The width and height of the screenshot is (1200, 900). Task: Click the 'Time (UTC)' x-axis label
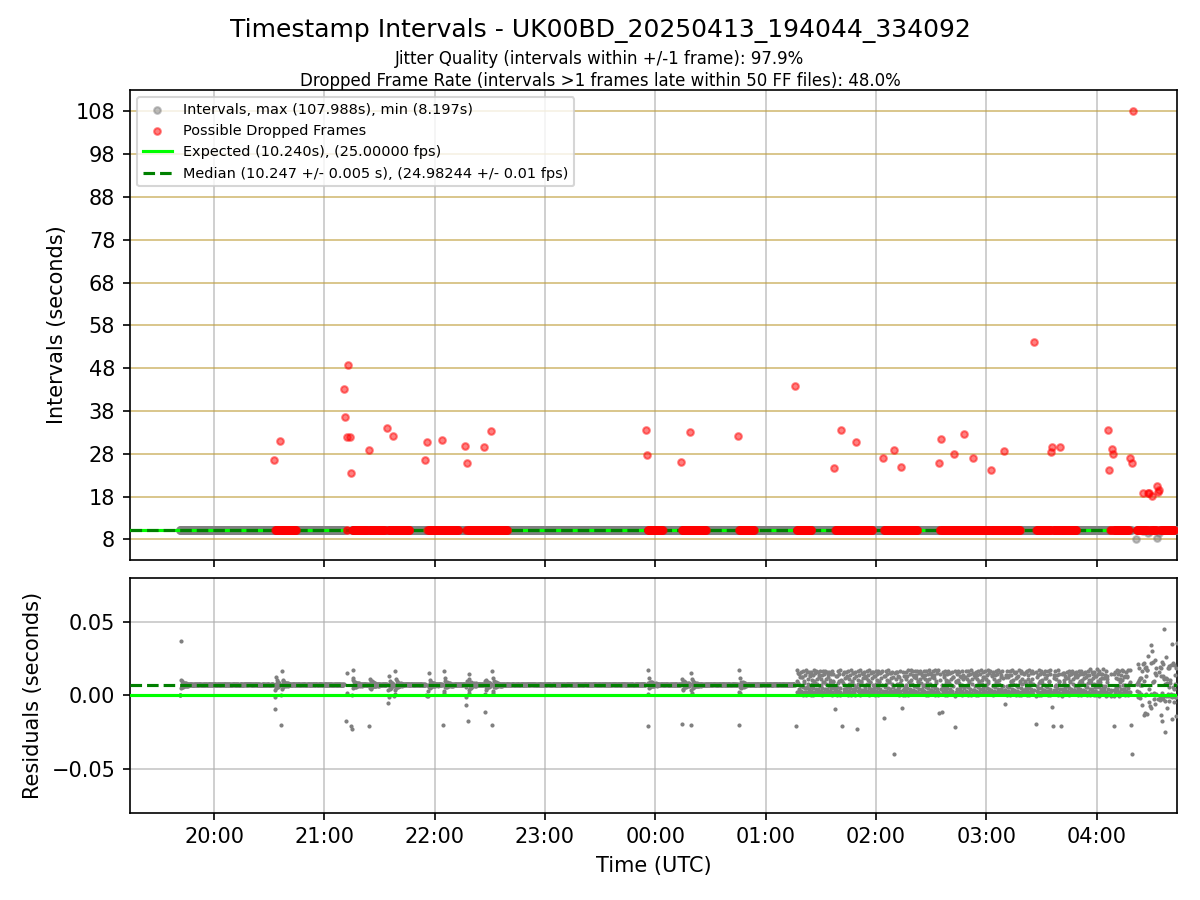654,865
